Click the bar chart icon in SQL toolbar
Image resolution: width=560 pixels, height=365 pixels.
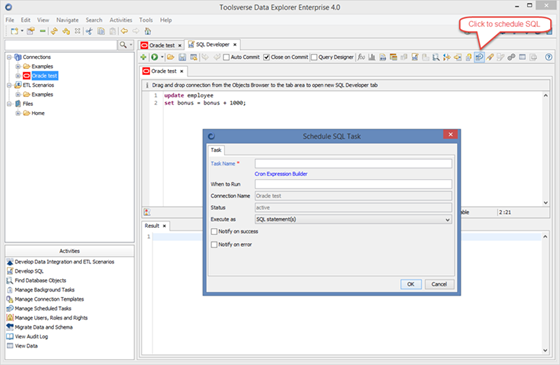(x=372, y=57)
